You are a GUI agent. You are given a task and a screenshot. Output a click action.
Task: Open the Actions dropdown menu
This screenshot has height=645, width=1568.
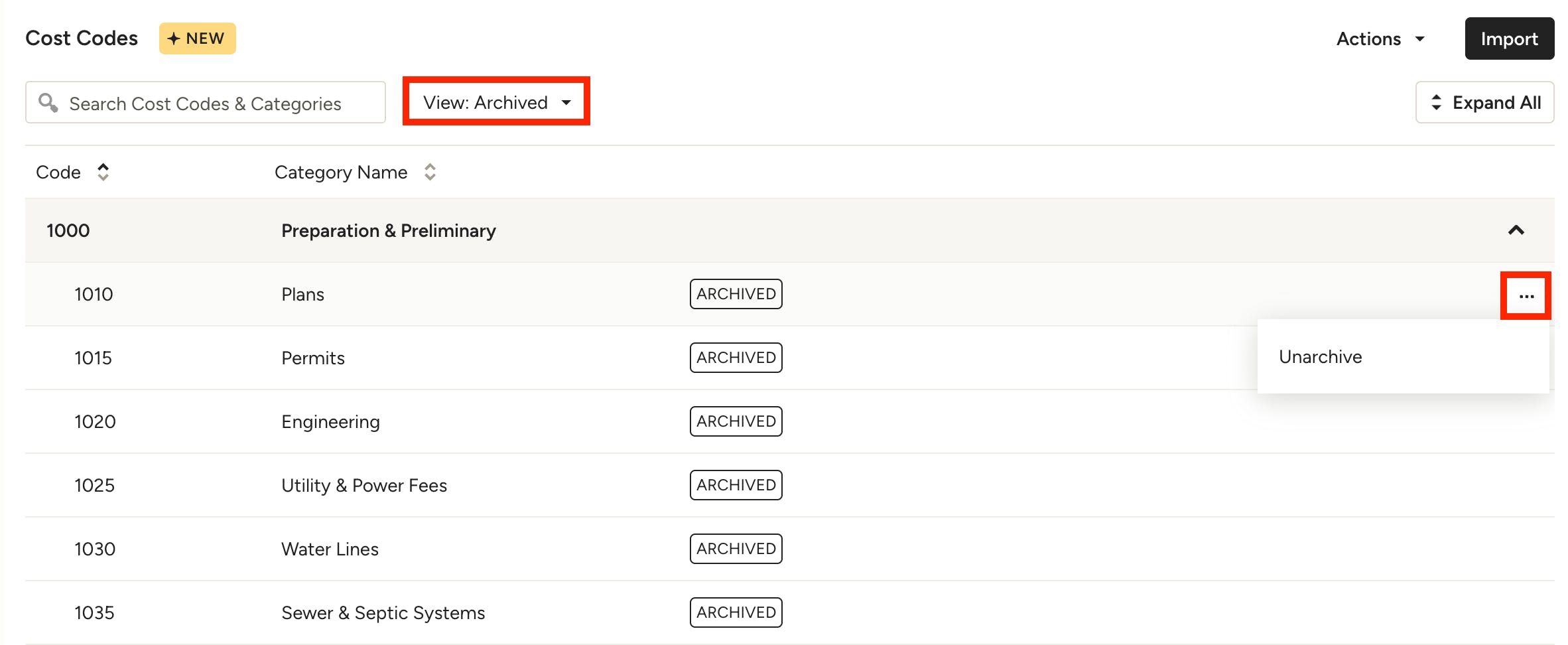tap(1380, 38)
